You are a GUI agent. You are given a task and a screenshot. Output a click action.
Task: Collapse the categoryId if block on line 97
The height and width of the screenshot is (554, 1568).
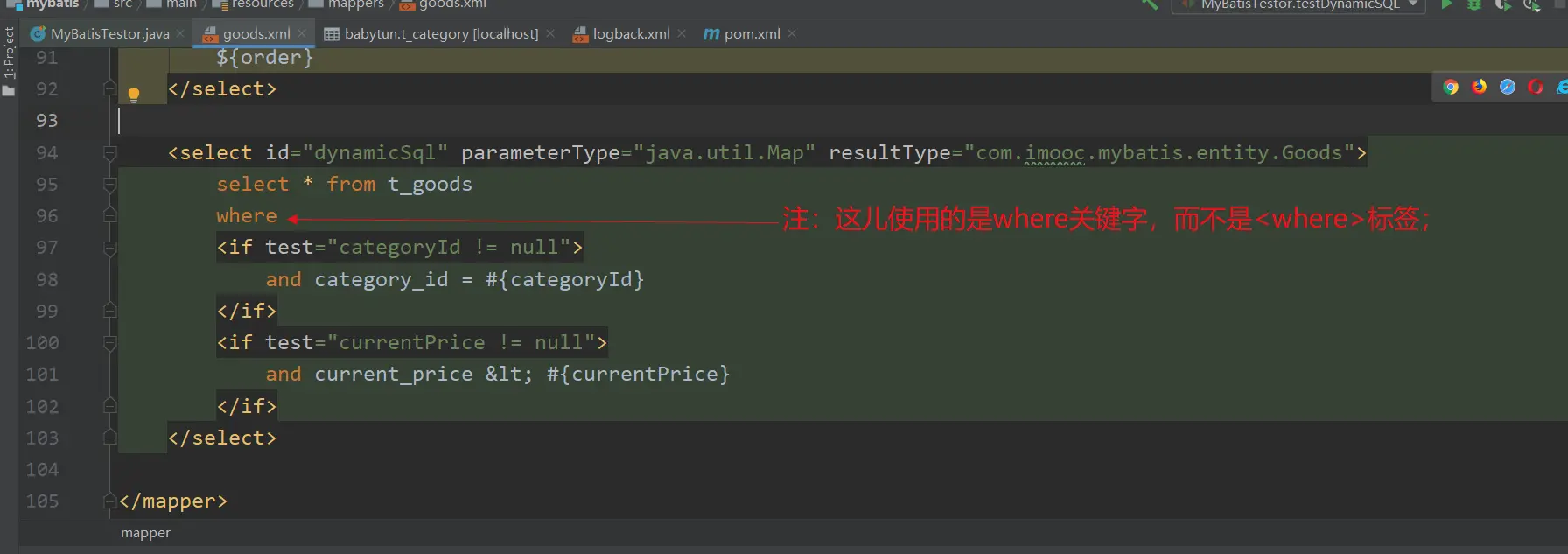[110, 249]
